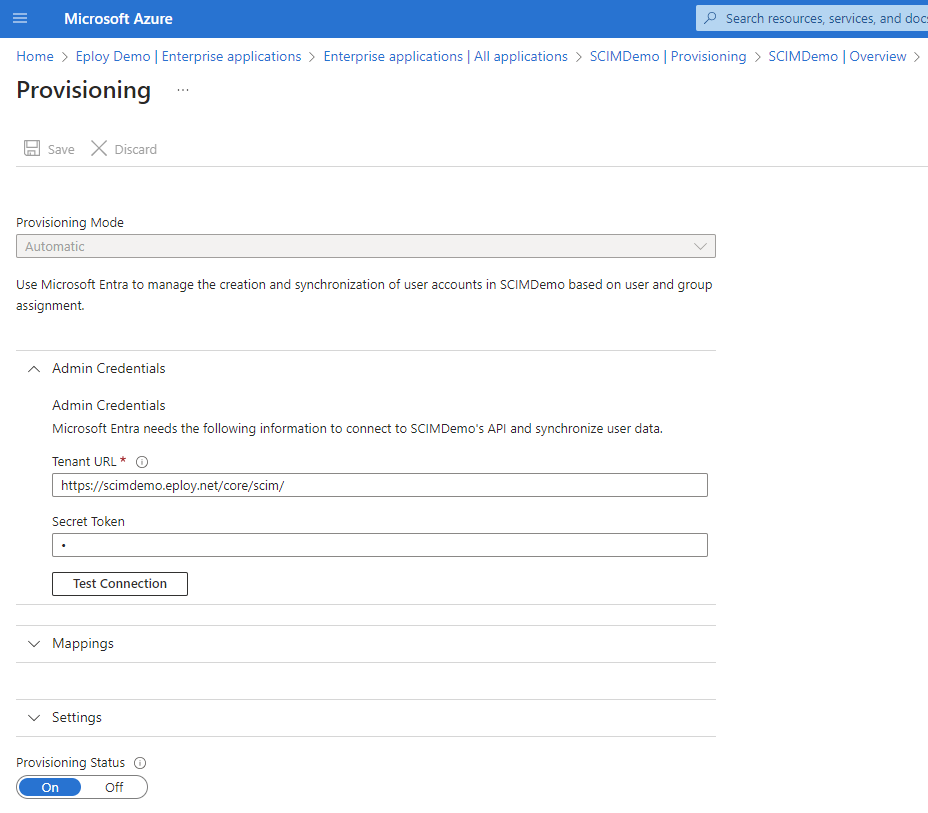
Task: Open SCIMDemo Overview breadcrumb
Action: click(x=837, y=56)
